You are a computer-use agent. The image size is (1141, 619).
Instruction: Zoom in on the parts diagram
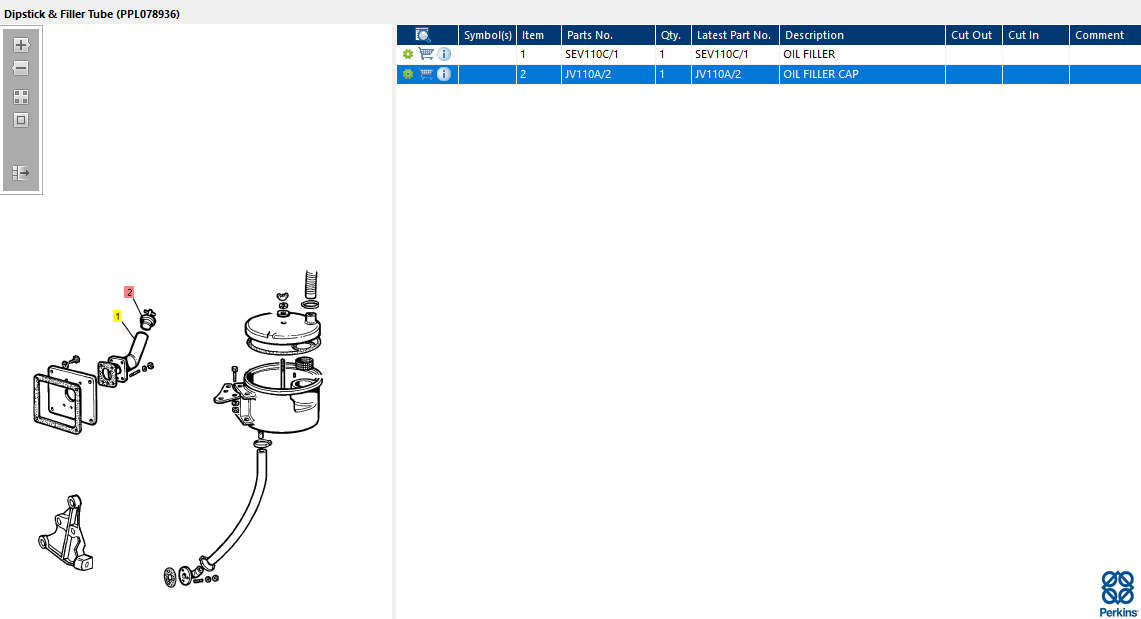[x=21, y=45]
